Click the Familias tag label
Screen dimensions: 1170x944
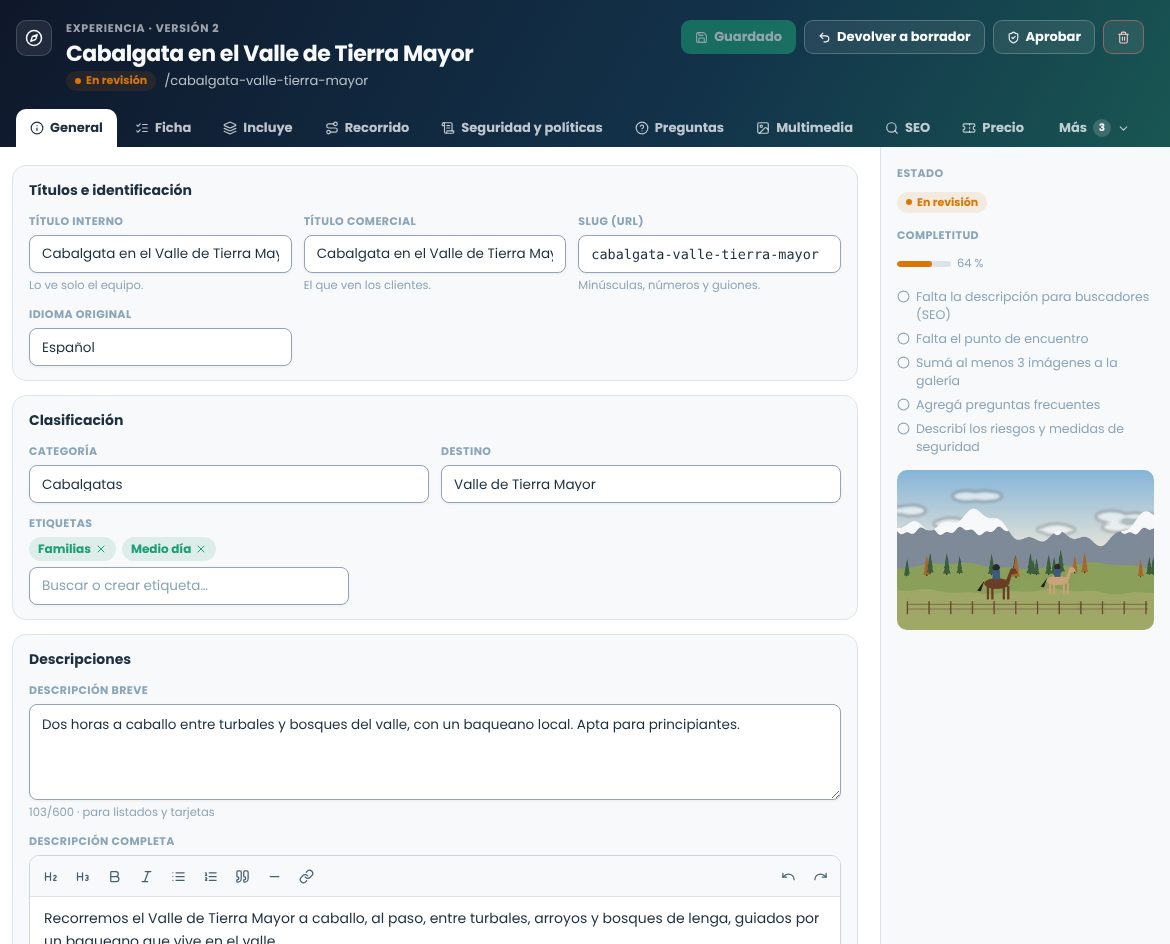point(64,549)
